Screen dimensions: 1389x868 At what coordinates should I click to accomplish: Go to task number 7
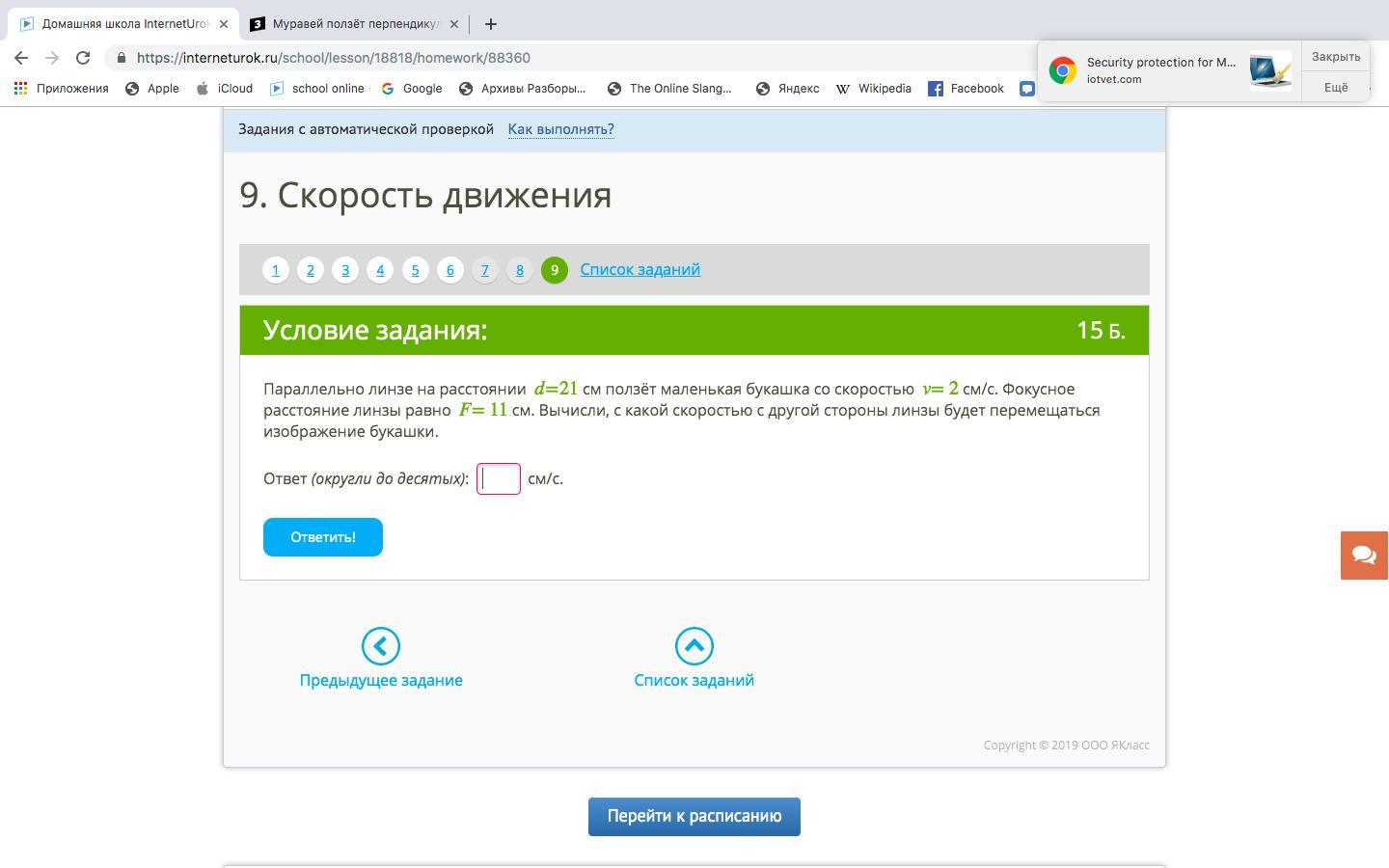(485, 270)
